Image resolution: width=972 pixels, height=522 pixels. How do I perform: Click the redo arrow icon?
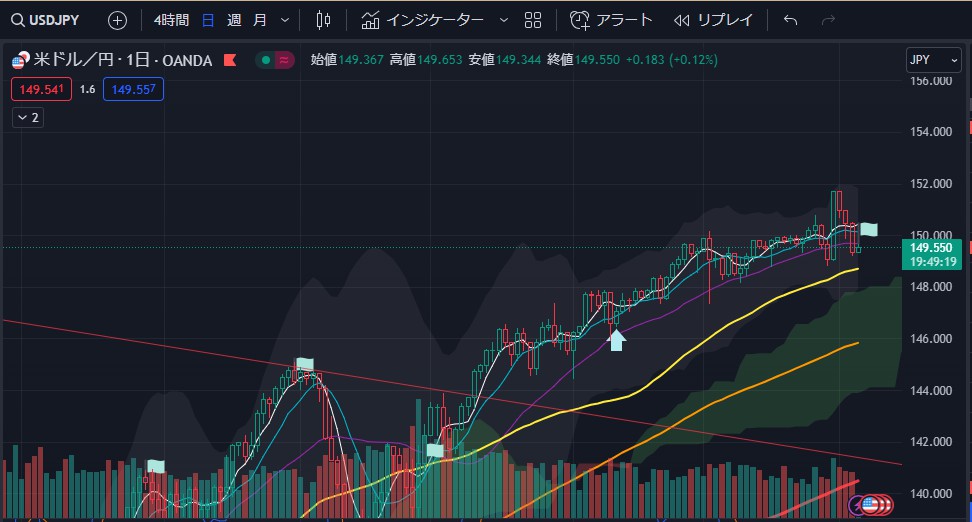[x=828, y=20]
